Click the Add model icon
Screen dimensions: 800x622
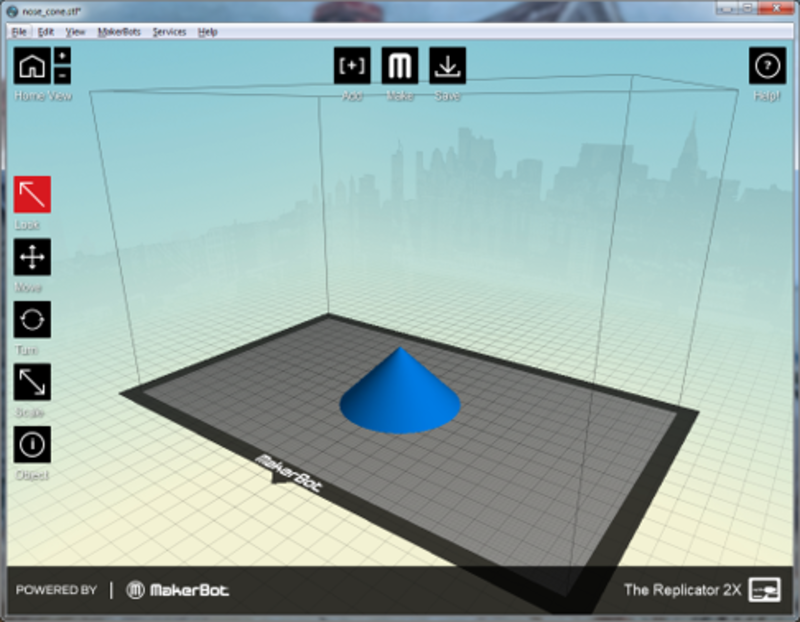pyautogui.click(x=352, y=66)
